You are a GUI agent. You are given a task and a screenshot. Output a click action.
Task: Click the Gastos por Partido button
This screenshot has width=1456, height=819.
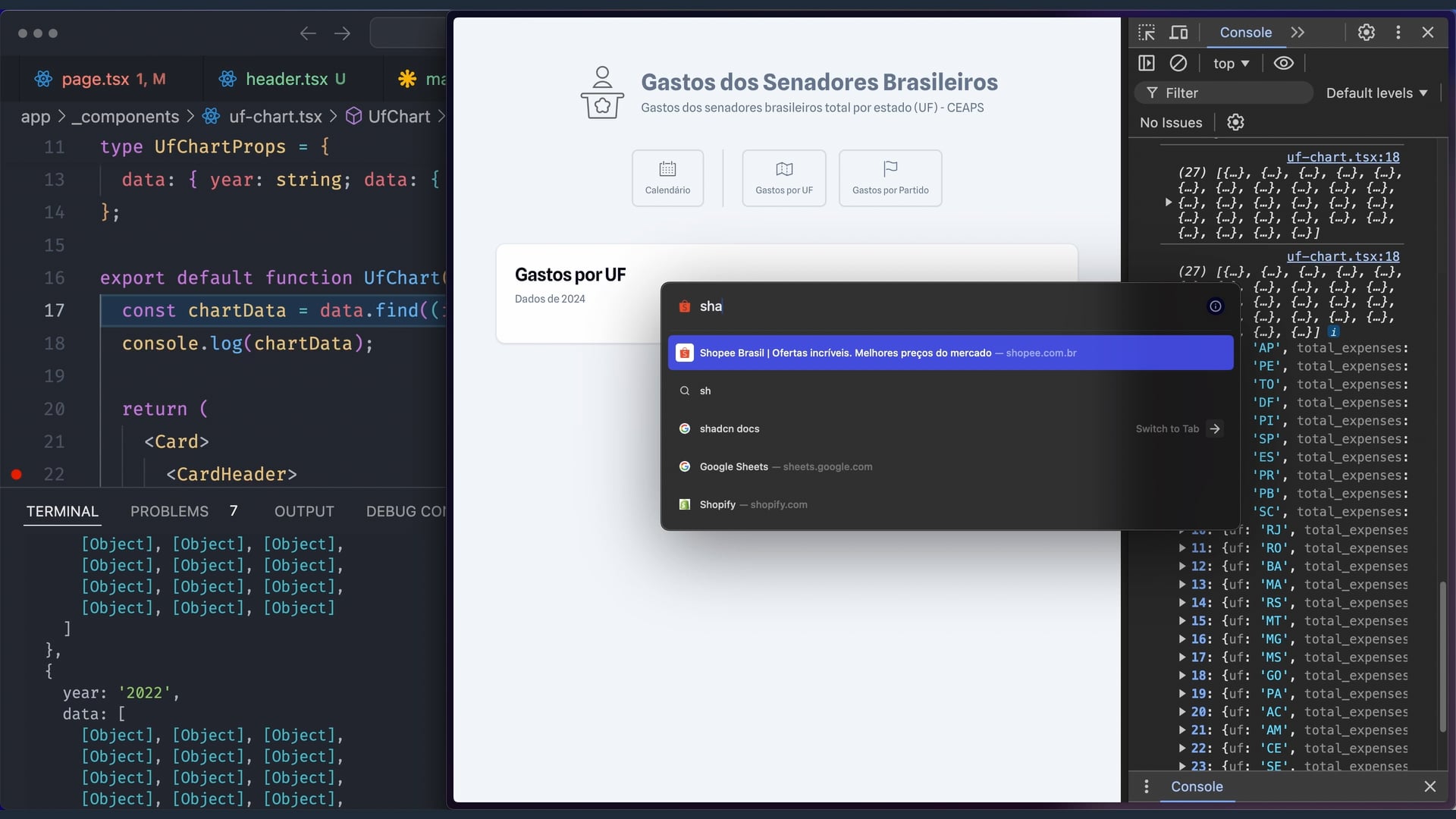tap(890, 178)
